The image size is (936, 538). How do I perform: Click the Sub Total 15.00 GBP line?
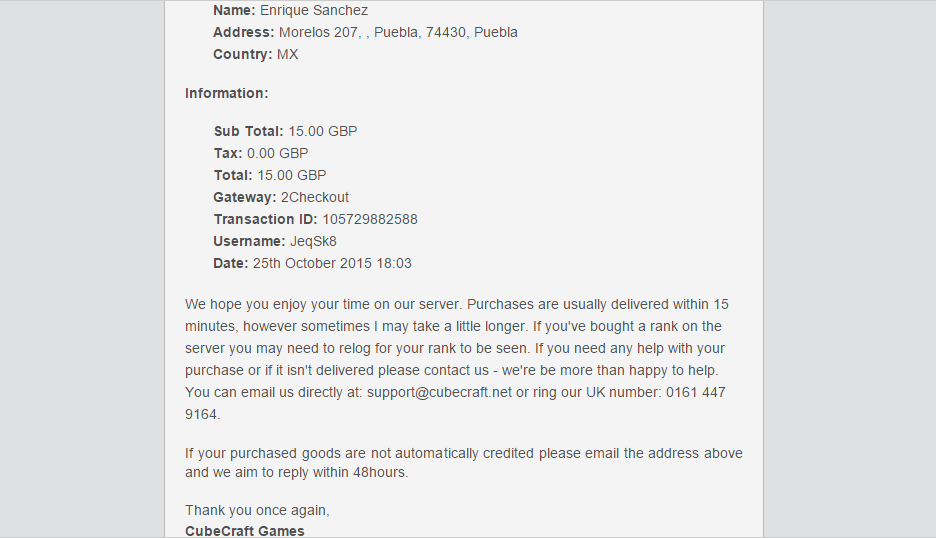click(285, 131)
